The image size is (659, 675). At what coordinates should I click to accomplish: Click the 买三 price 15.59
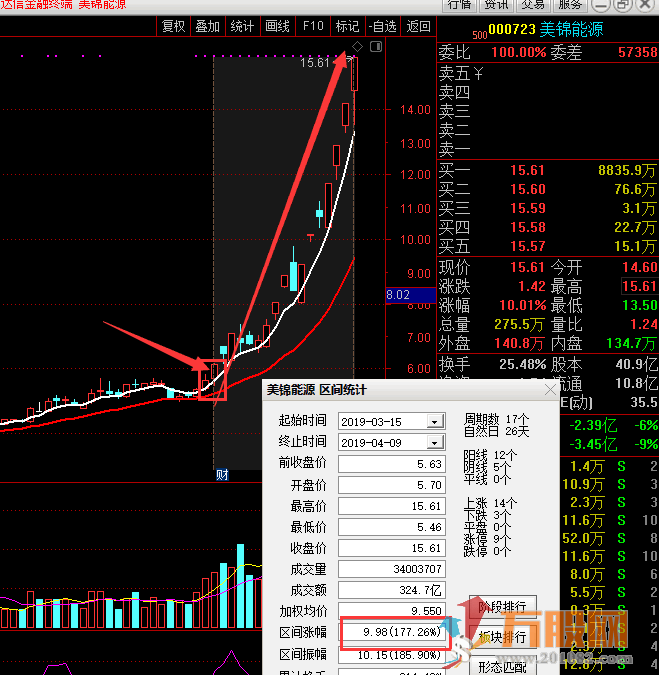[x=528, y=208]
